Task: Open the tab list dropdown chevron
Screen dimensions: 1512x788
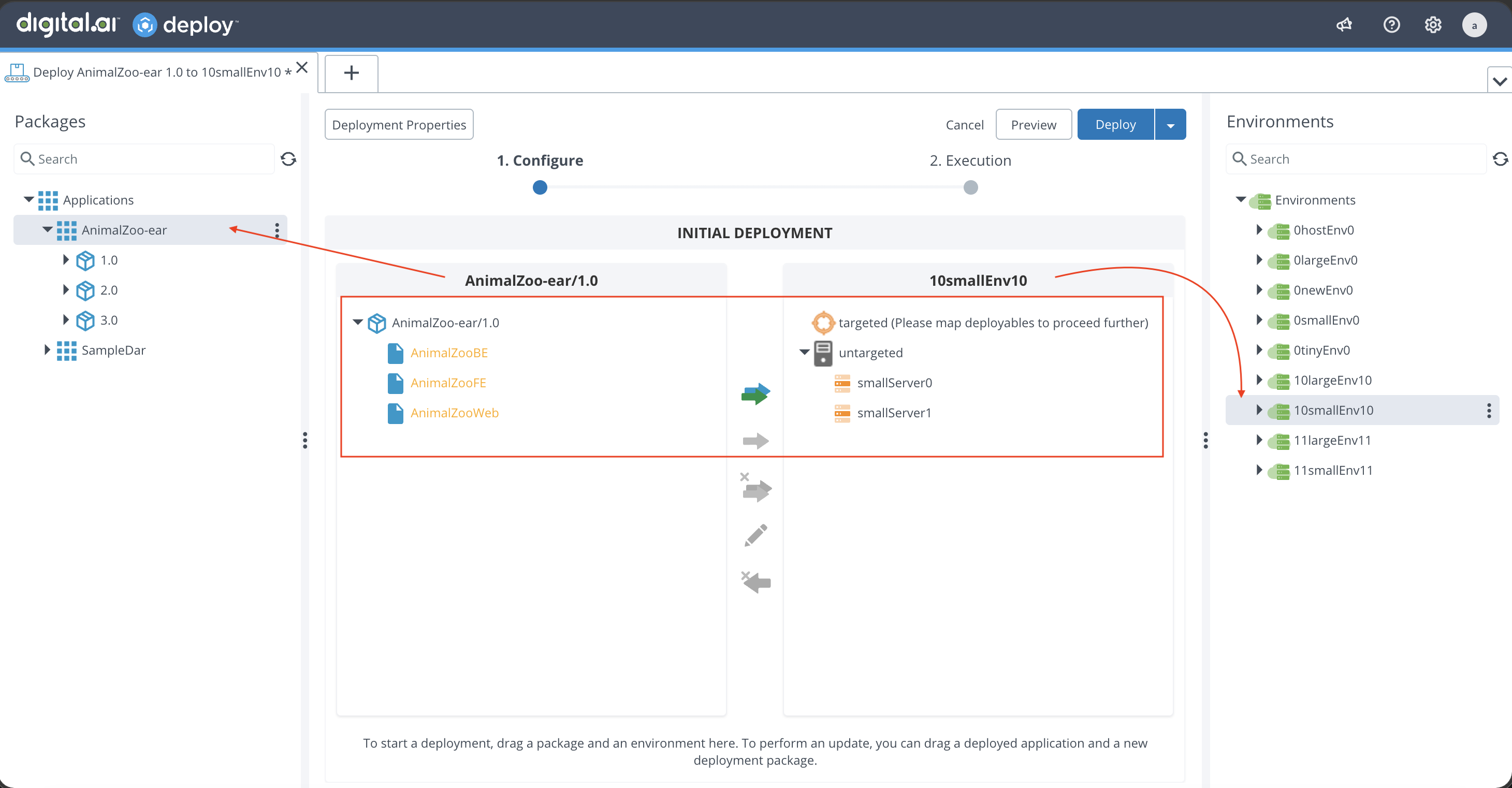Action: click(1500, 80)
